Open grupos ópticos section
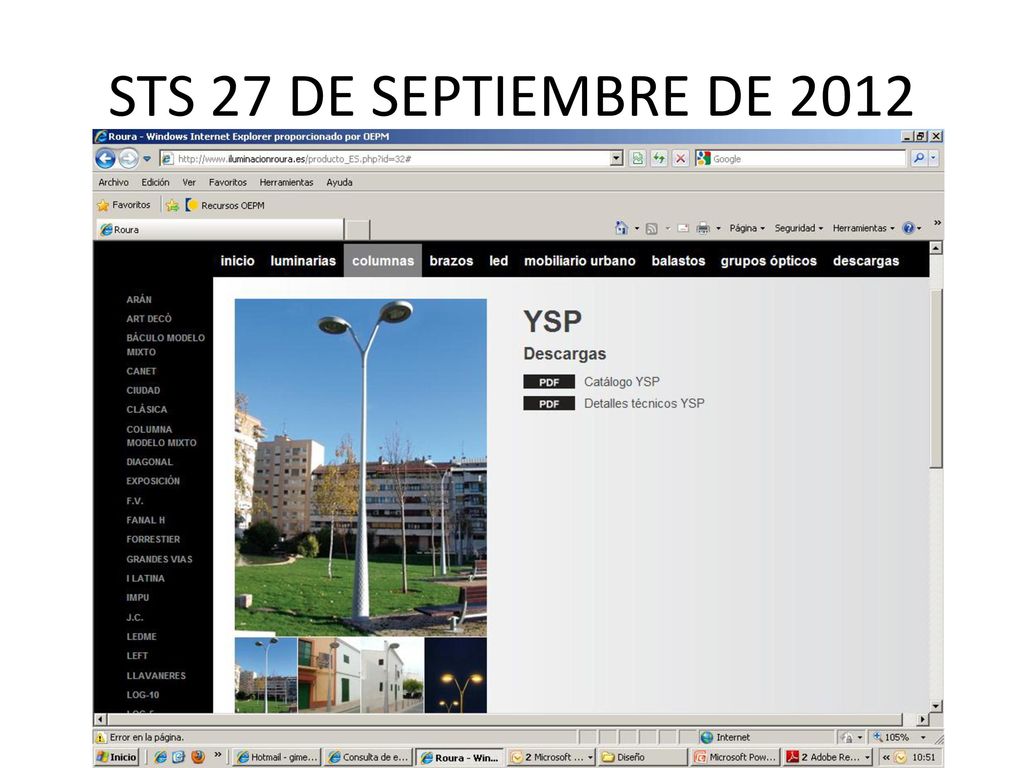Screen dimensions: 1024x768 click(x=769, y=261)
